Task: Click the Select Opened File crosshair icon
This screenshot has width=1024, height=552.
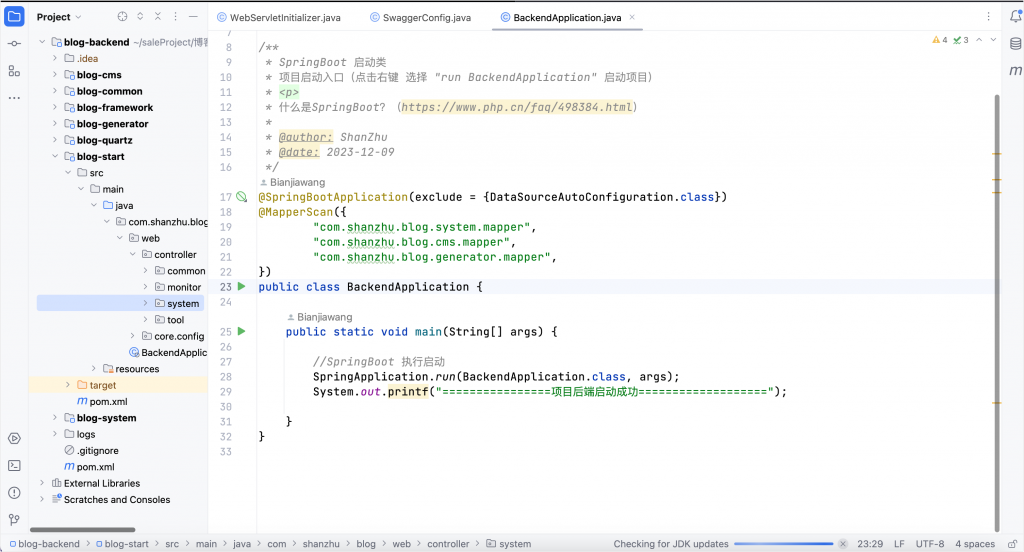Action: 122,17
